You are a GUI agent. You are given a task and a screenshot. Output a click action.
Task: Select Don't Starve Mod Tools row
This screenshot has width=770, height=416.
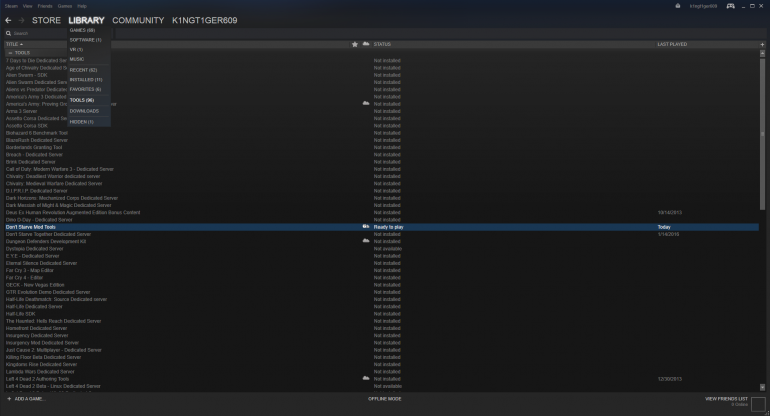pyautogui.click(x=382, y=227)
